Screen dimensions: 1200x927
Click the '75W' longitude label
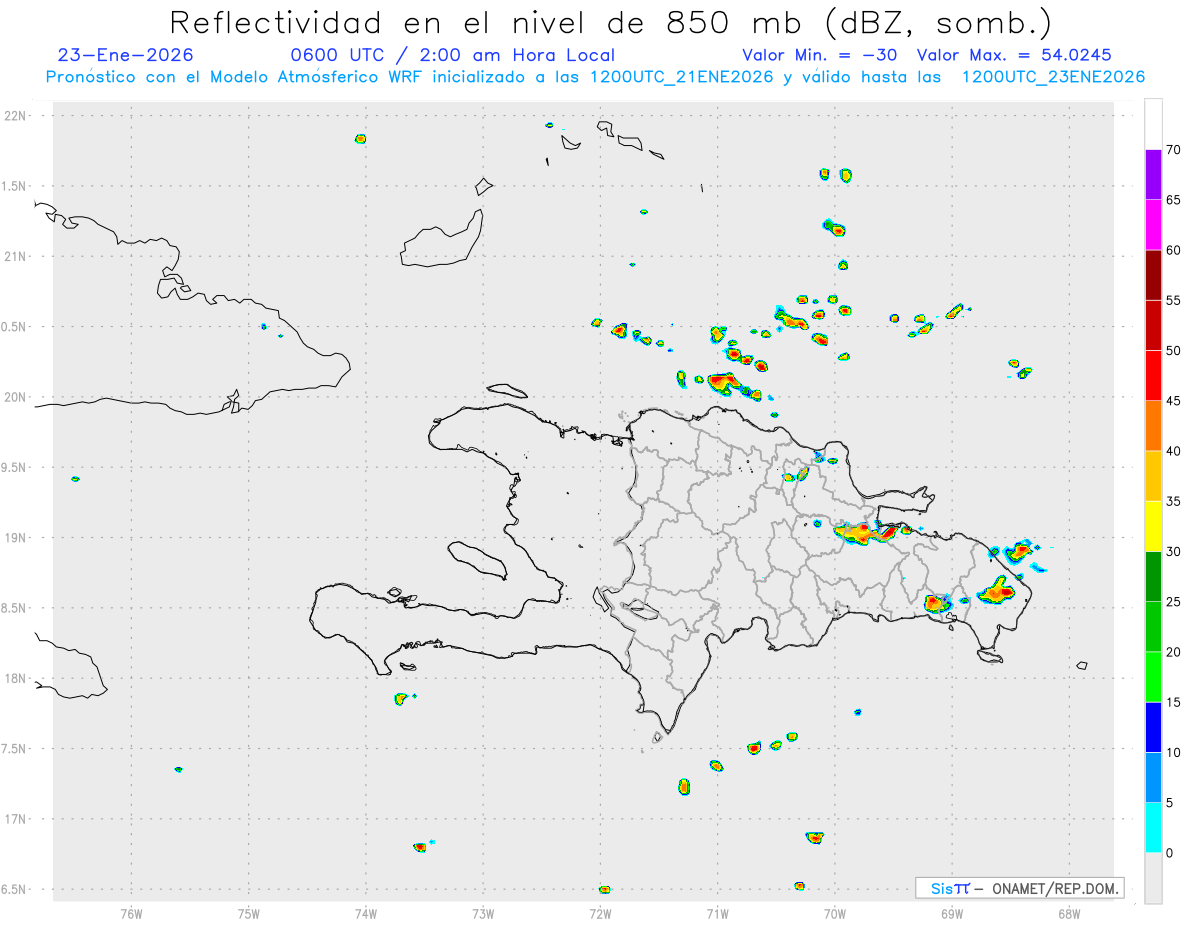click(x=248, y=913)
